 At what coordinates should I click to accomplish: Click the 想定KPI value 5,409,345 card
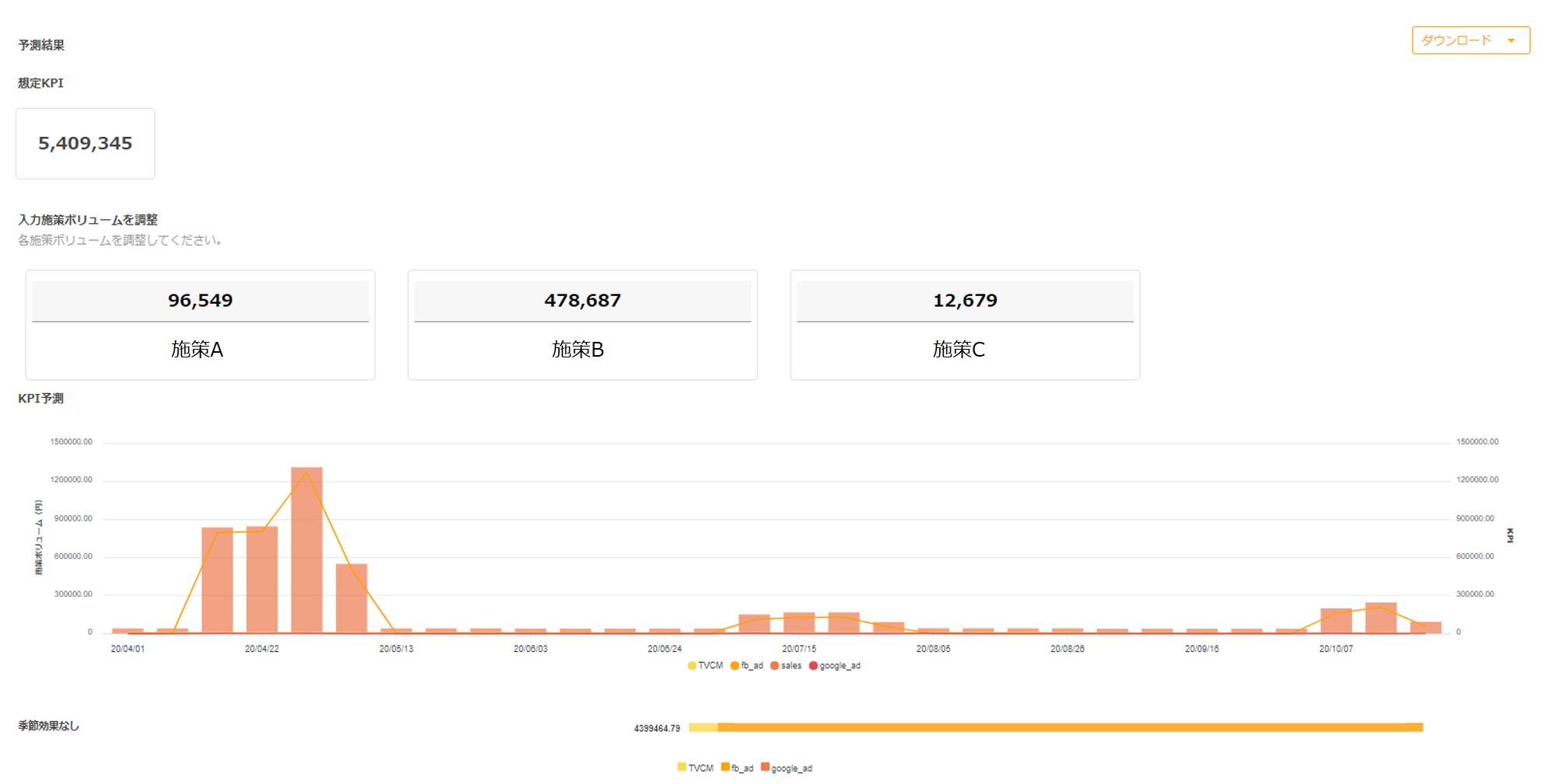[86, 144]
